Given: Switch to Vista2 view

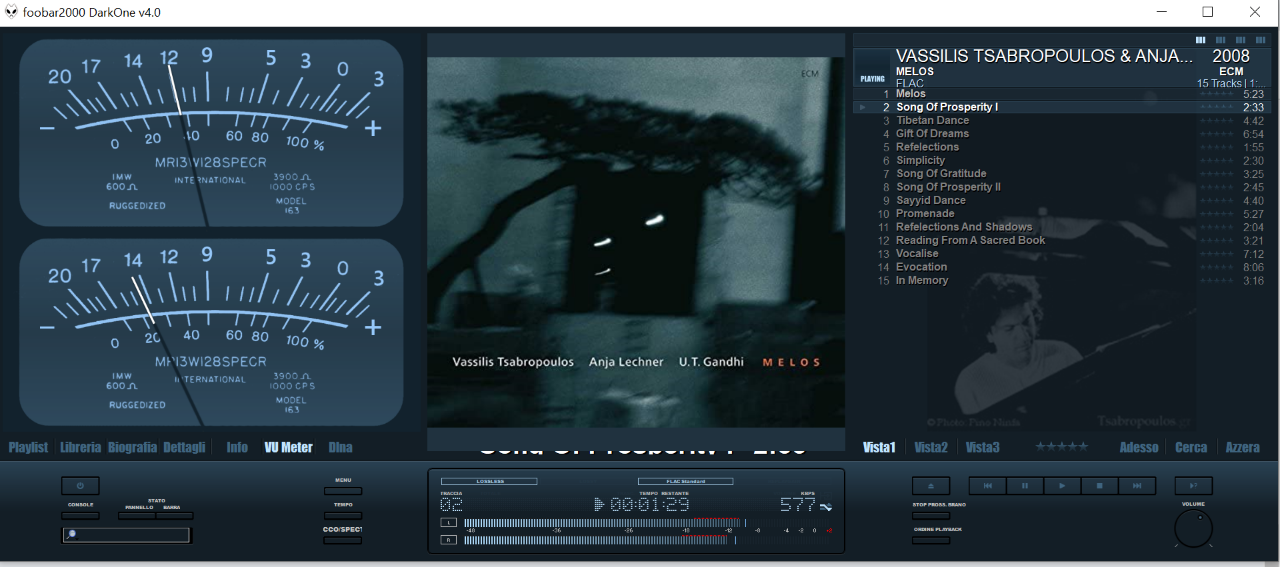Looking at the screenshot, I should pyautogui.click(x=931, y=447).
